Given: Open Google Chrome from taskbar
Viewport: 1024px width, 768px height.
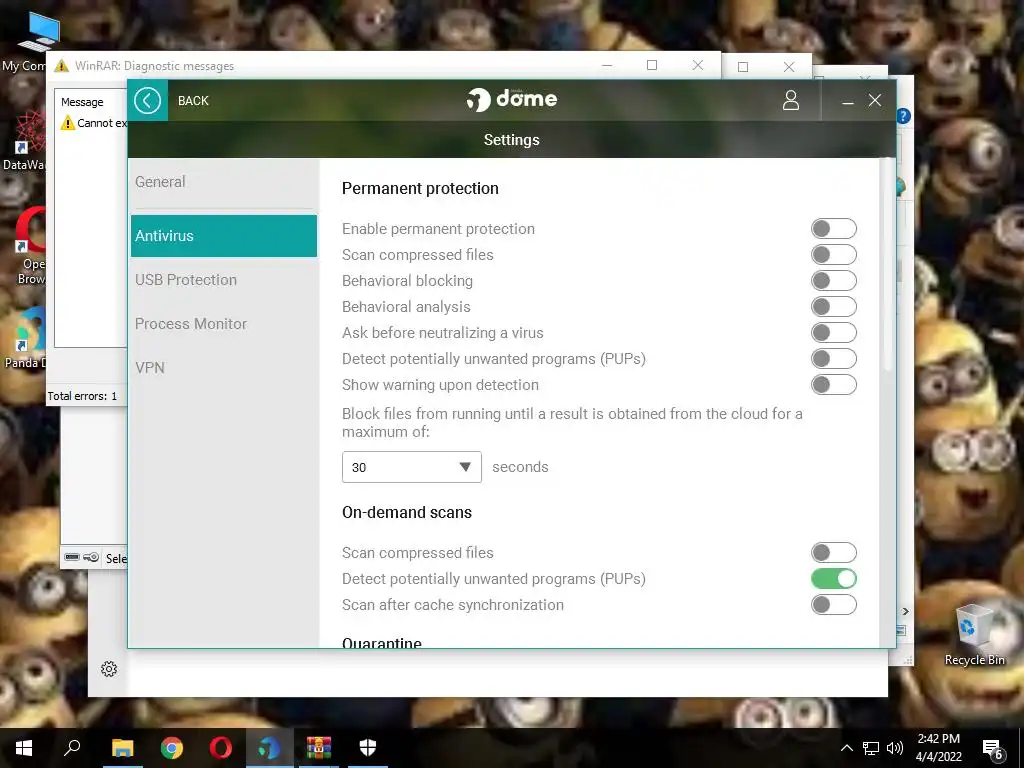Looking at the screenshot, I should (172, 748).
